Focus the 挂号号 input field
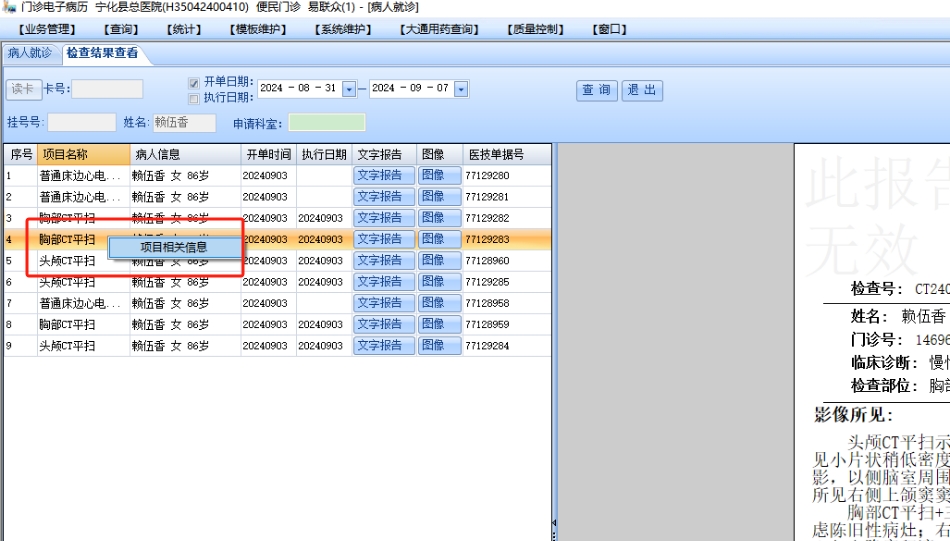 (82, 122)
